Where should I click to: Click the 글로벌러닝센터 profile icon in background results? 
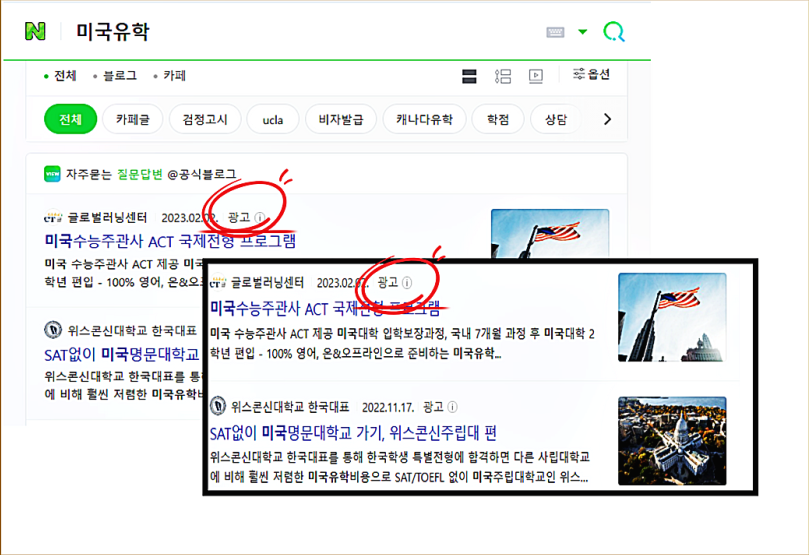[x=53, y=217]
